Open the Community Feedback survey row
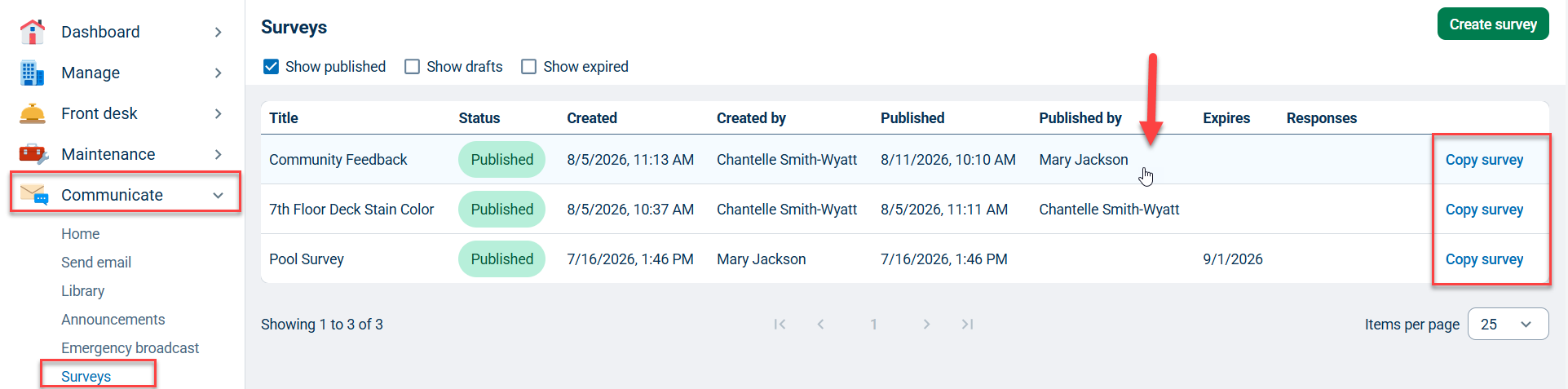This screenshot has width=1568, height=389. coord(905,160)
